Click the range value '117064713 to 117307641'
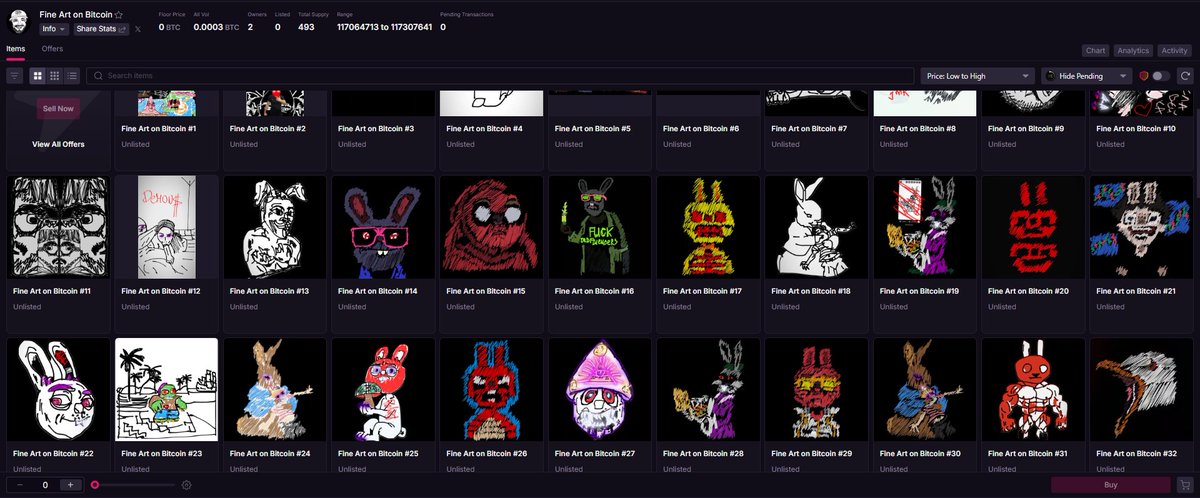This screenshot has width=1200, height=498. (x=384, y=27)
